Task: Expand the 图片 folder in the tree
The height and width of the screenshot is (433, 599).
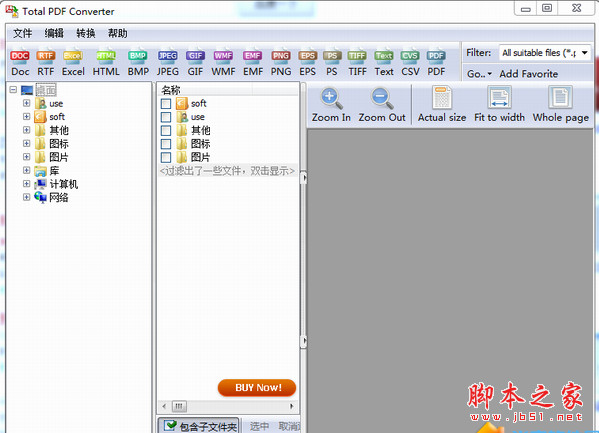Action: point(26,157)
